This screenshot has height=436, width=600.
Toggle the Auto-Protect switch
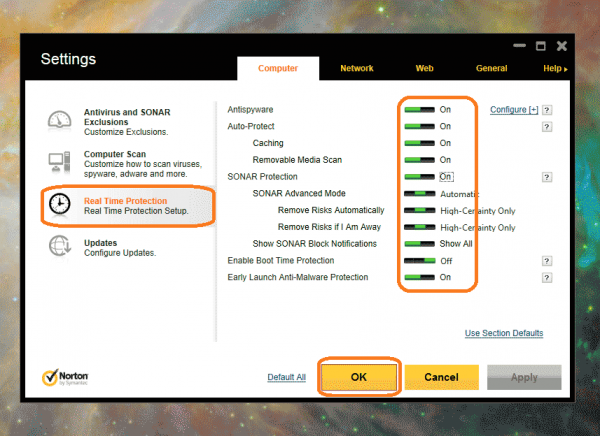pos(419,126)
